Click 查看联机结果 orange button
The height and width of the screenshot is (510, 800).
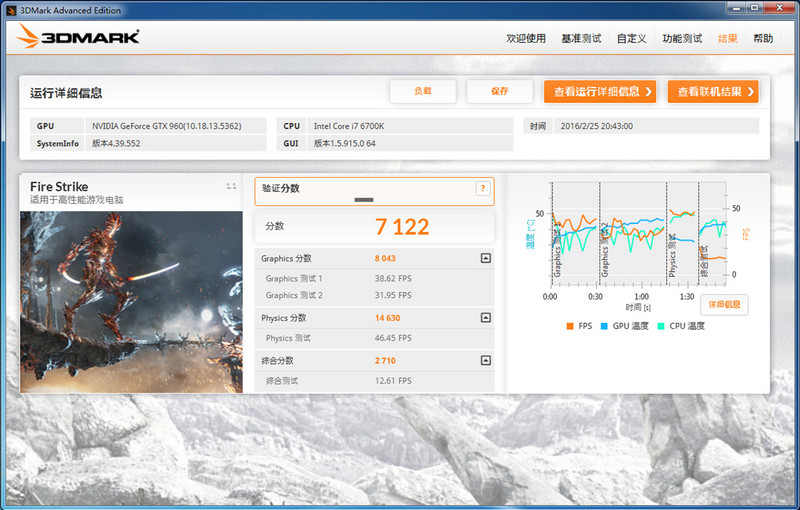click(x=713, y=92)
